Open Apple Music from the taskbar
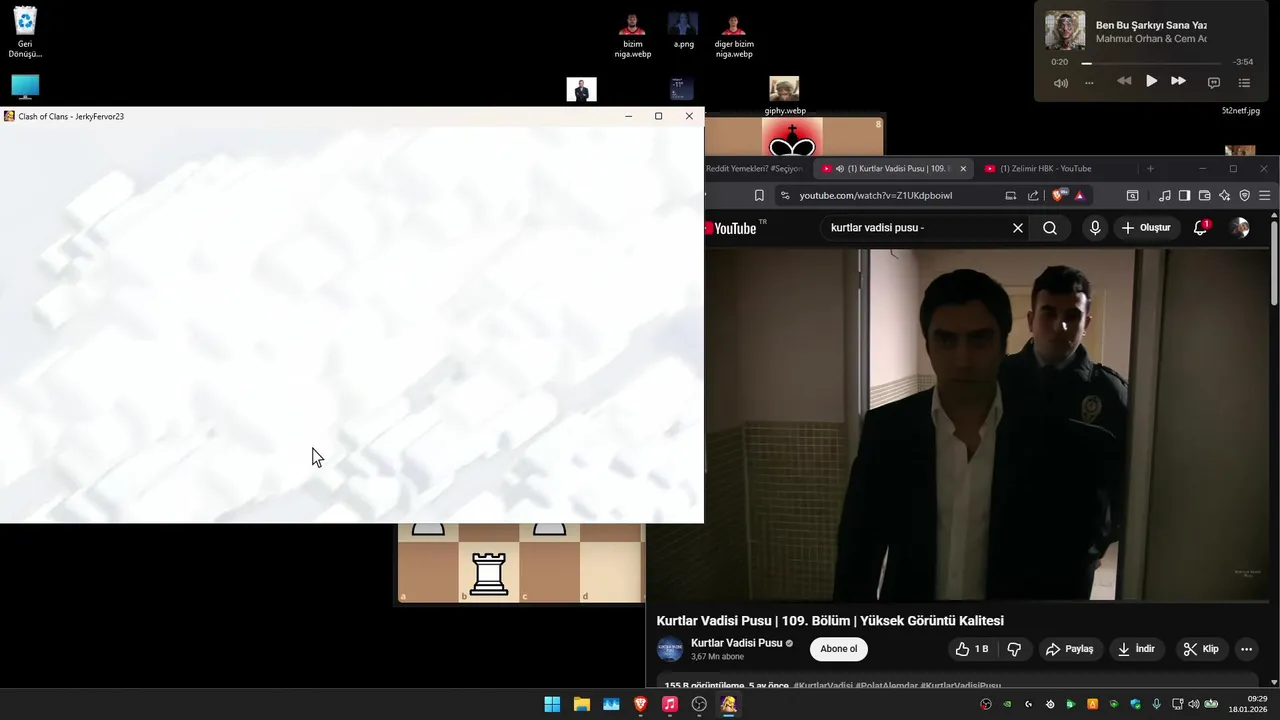1280x720 pixels. coord(670,704)
